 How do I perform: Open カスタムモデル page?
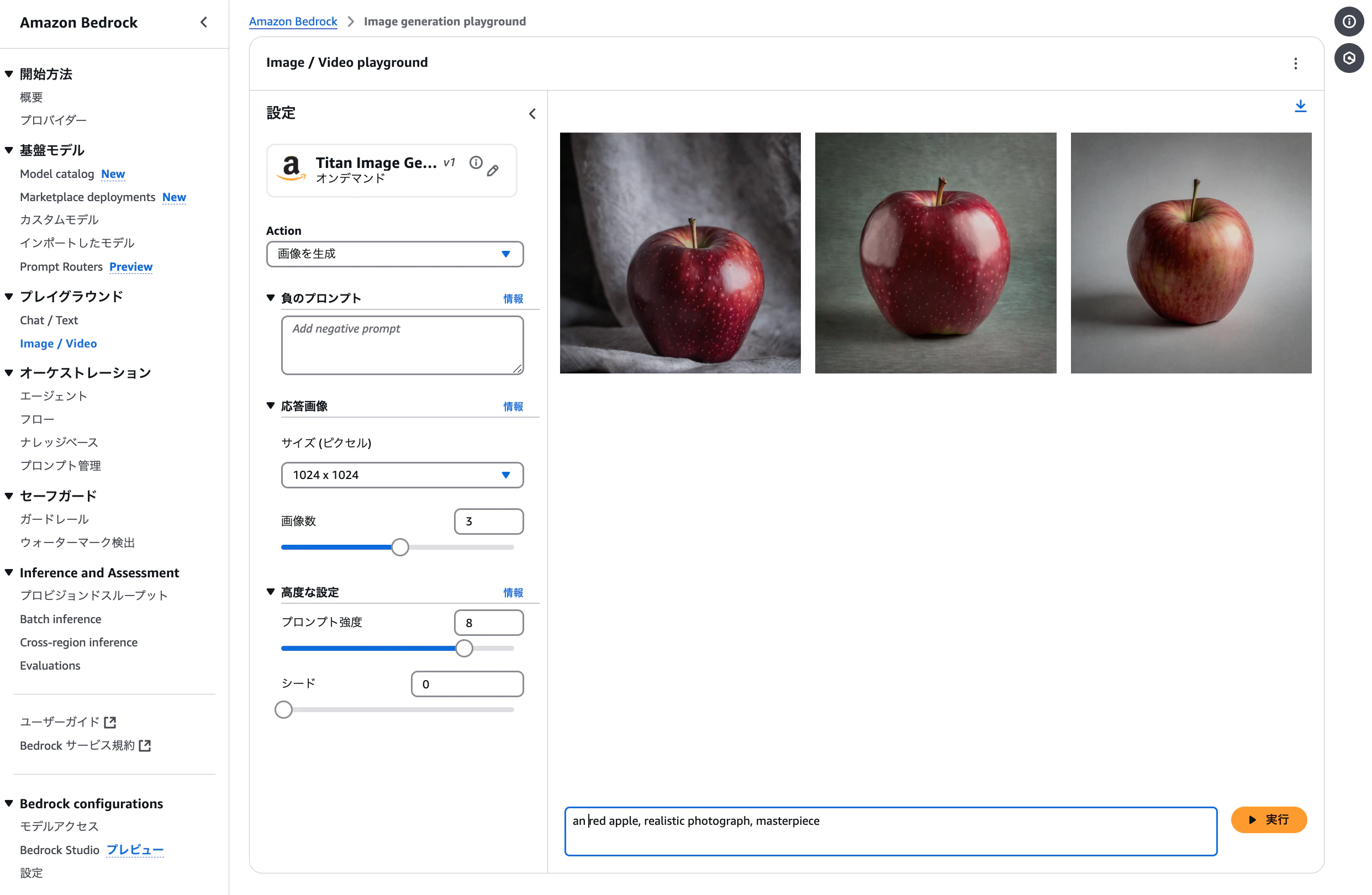[x=59, y=220]
